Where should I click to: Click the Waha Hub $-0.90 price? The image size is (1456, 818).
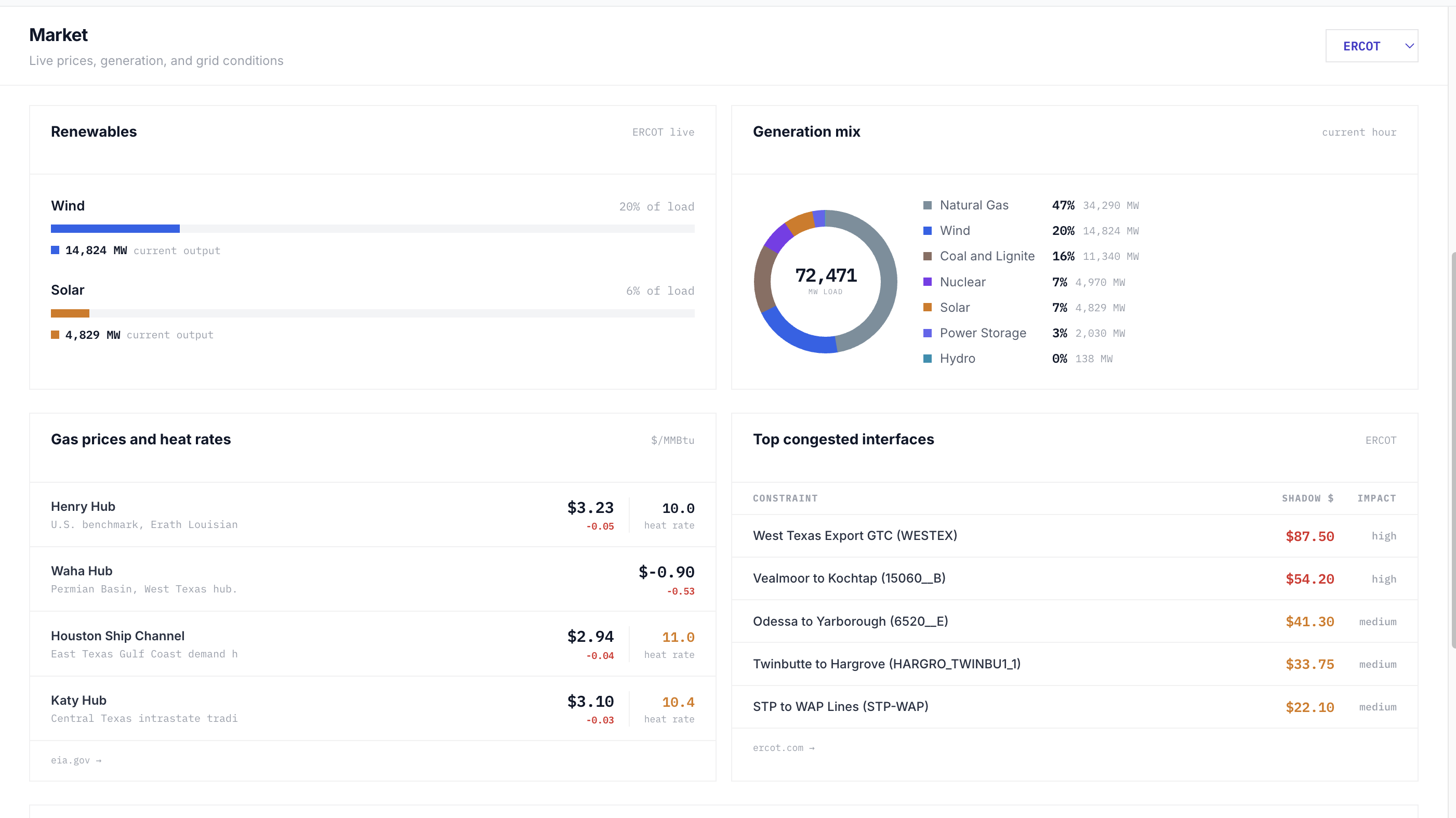pos(666,572)
